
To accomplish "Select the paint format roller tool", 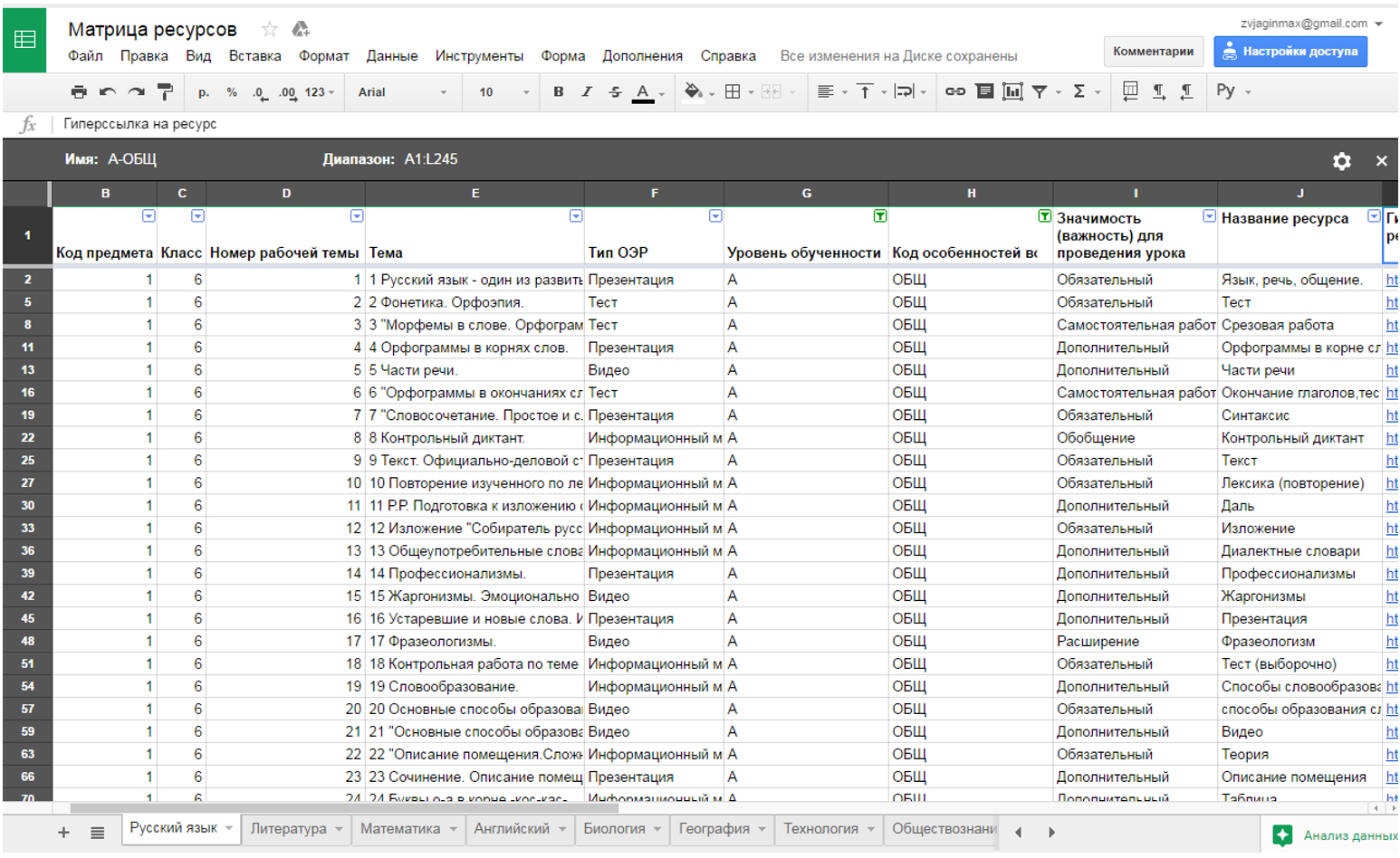I will pos(165,91).
